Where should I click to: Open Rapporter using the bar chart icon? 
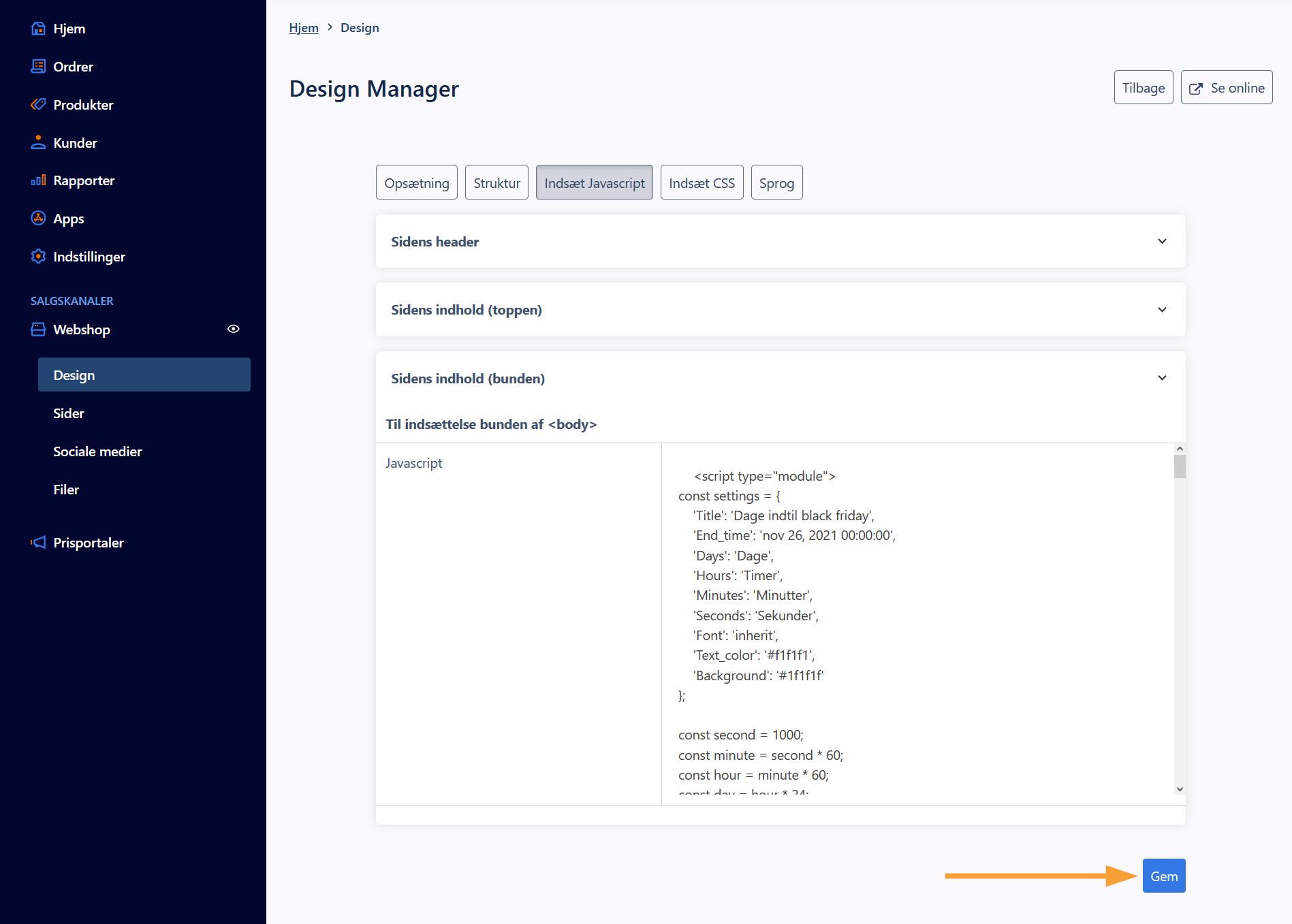pos(38,180)
